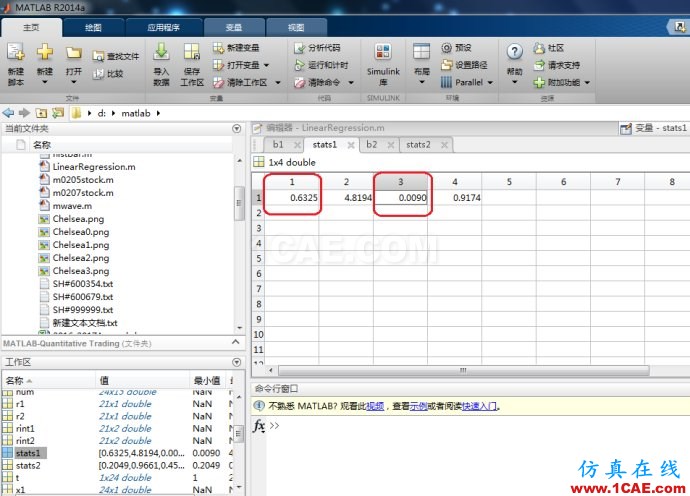The height and width of the screenshot is (496, 690).
Task: Click the Help (帮助) question mark icon
Action: tap(514, 52)
